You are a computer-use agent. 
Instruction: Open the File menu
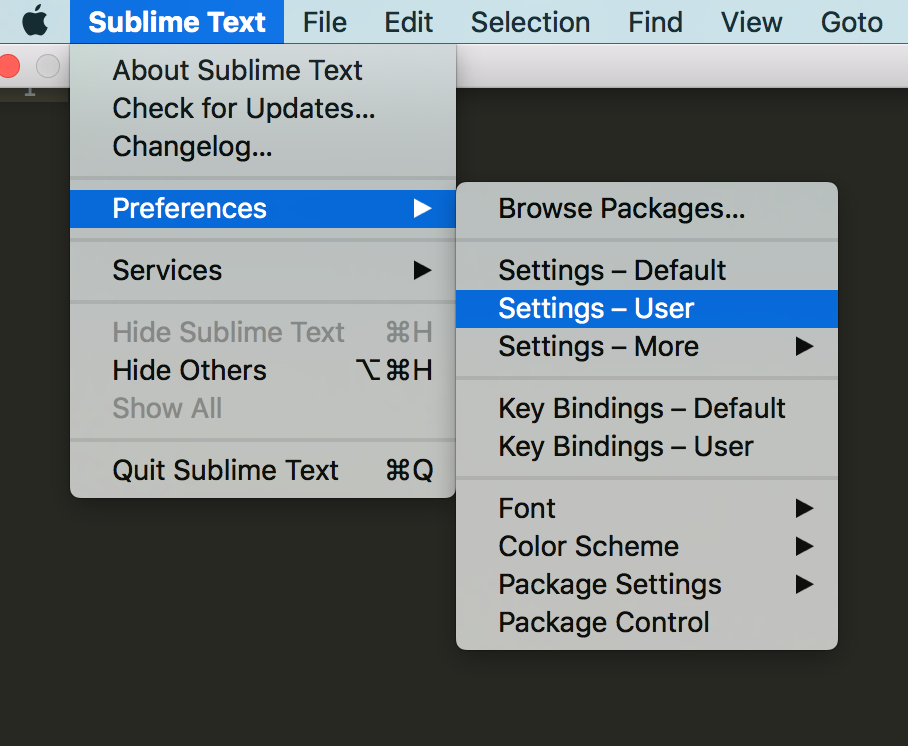point(325,22)
